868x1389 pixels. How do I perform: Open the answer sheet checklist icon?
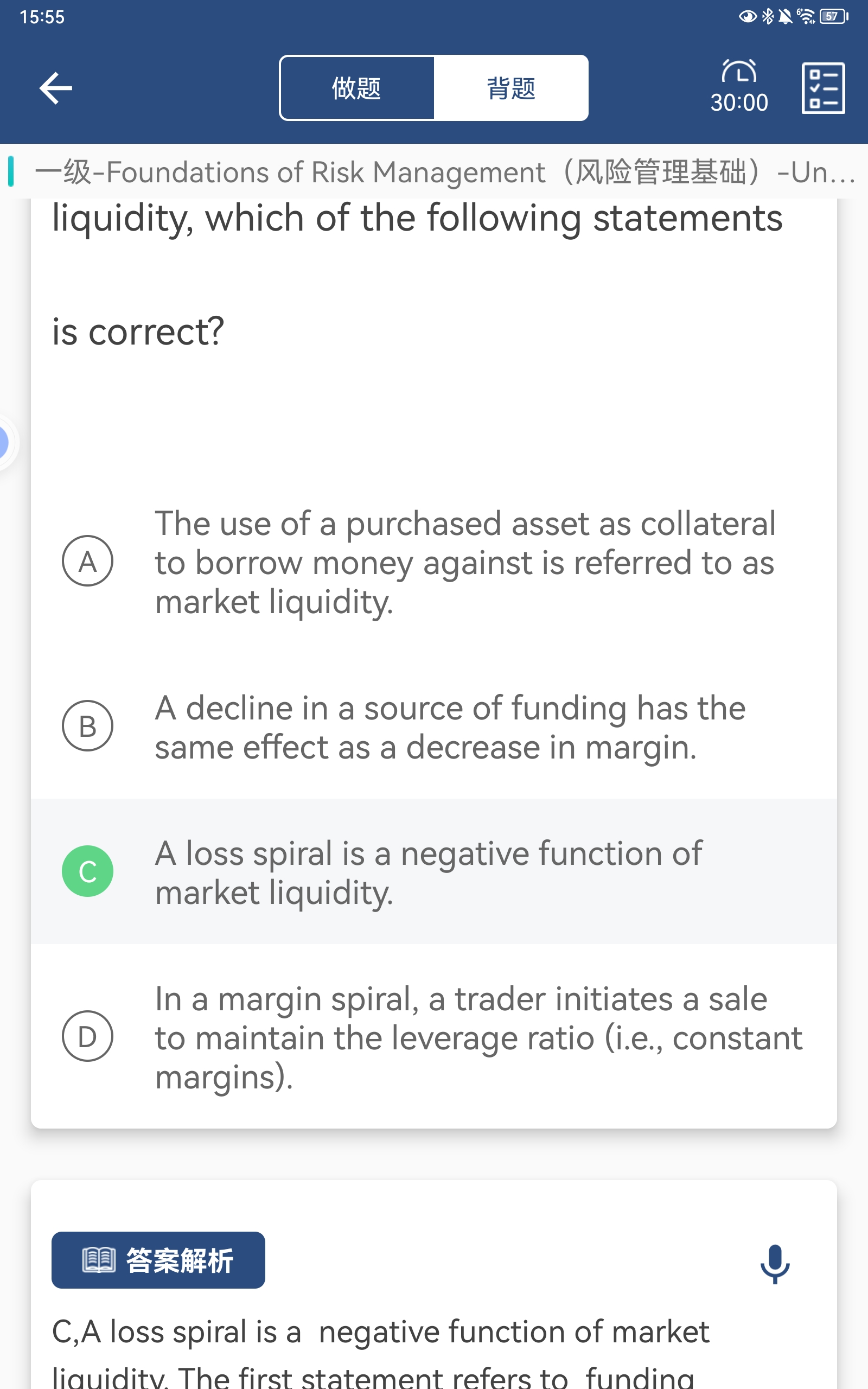tap(822, 88)
